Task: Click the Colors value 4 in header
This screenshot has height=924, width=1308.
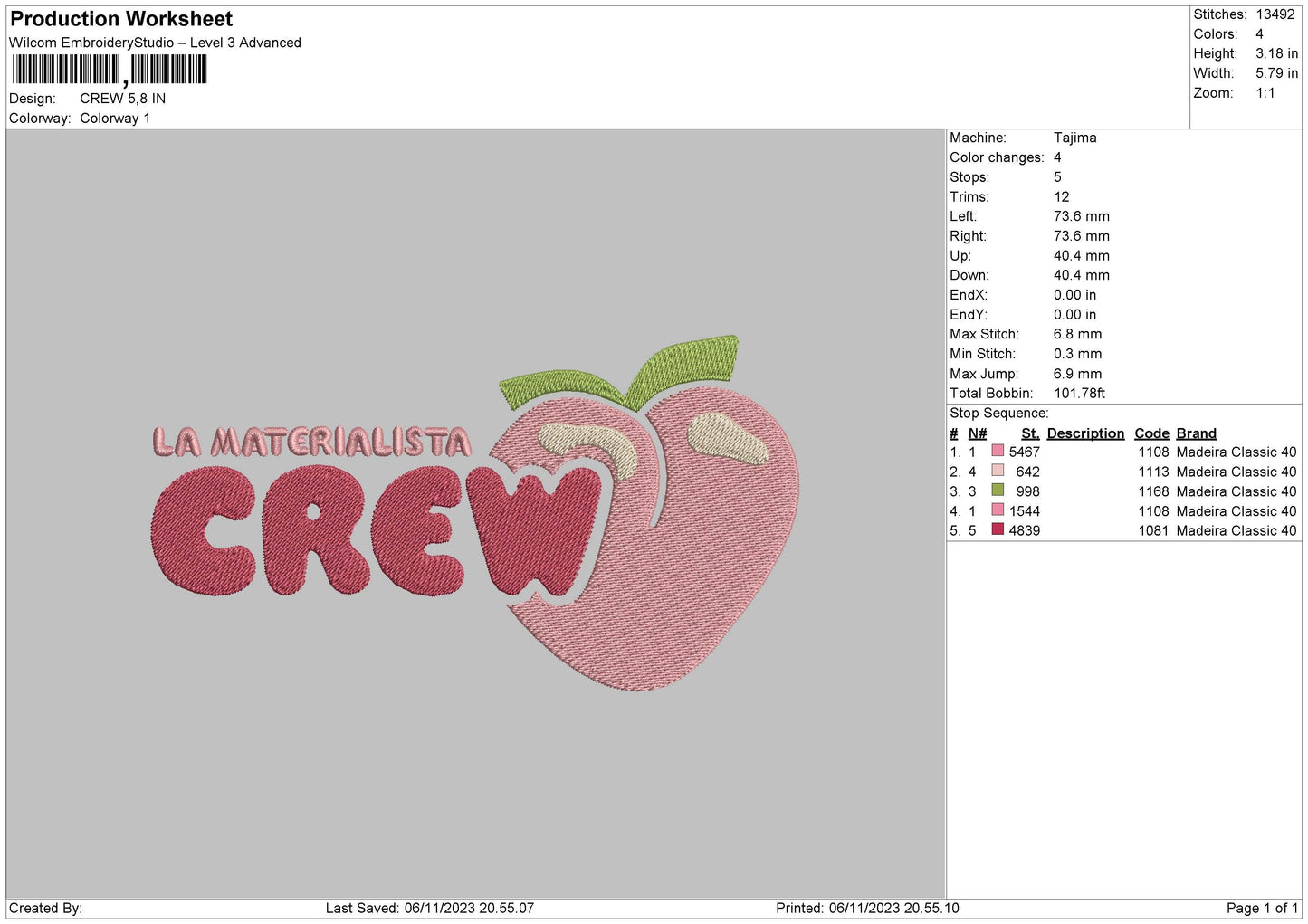Action: (x=1259, y=34)
